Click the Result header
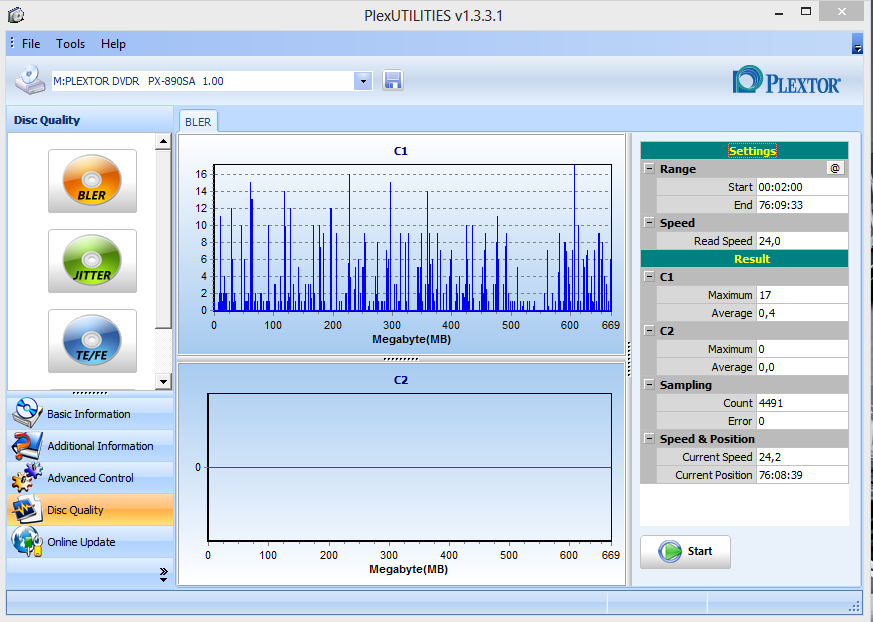The image size is (873, 622). click(744, 259)
